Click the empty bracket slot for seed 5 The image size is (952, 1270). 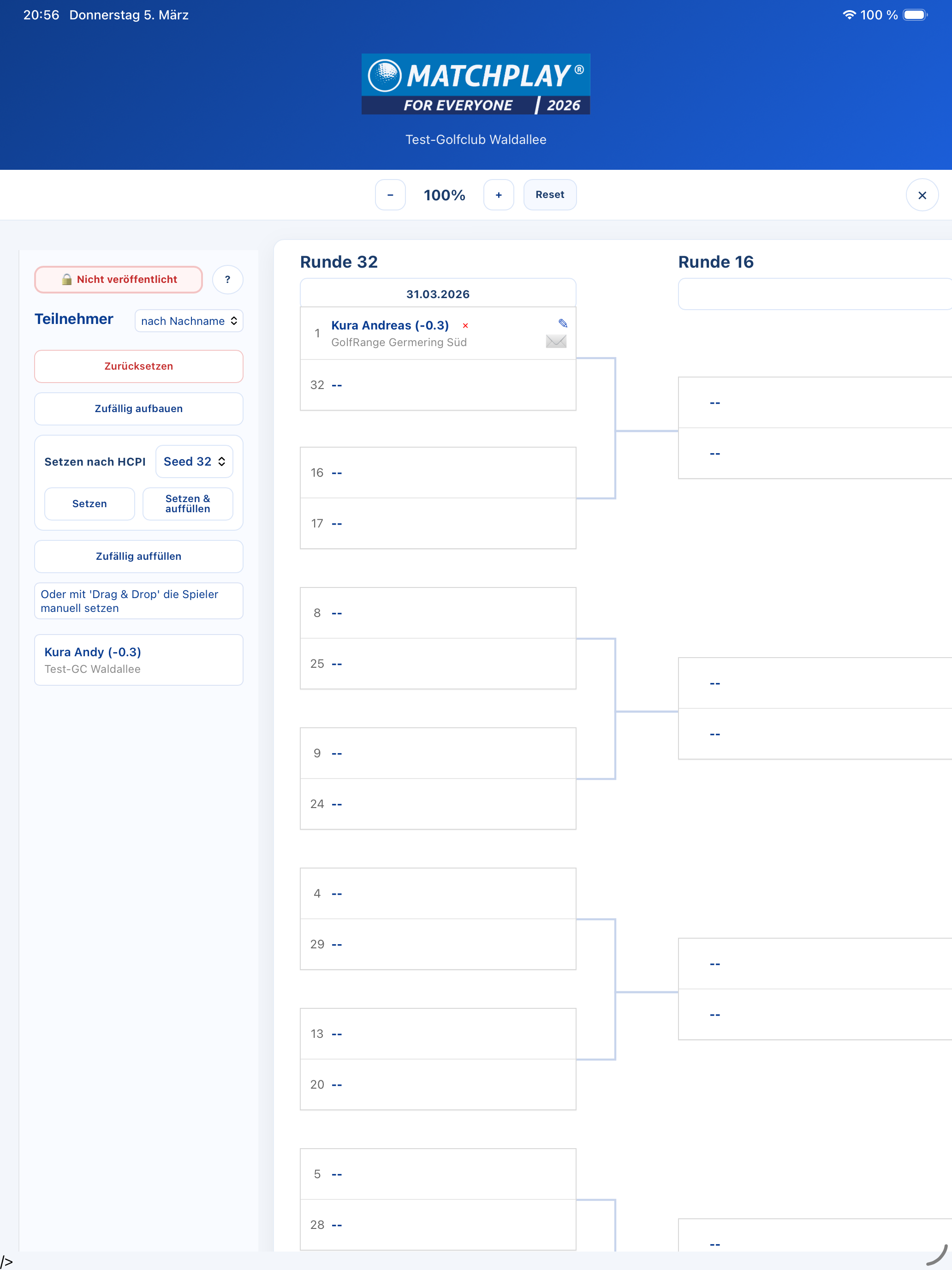coord(438,1174)
